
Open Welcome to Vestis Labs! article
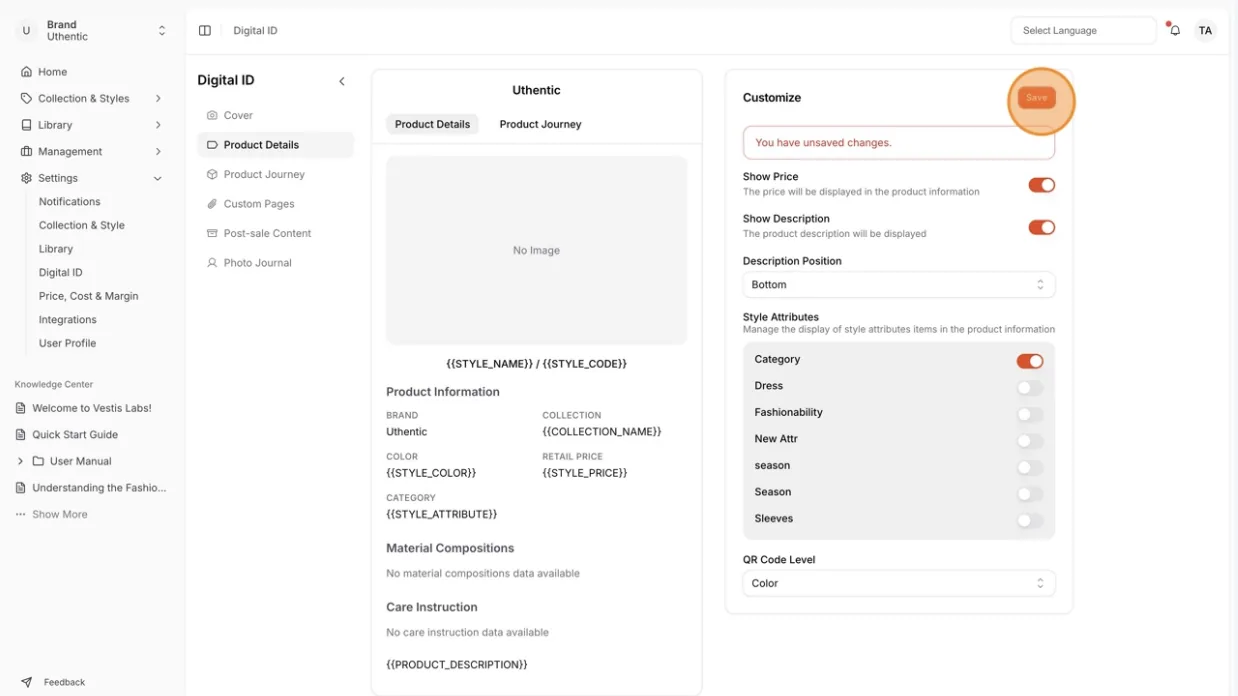pos(92,408)
